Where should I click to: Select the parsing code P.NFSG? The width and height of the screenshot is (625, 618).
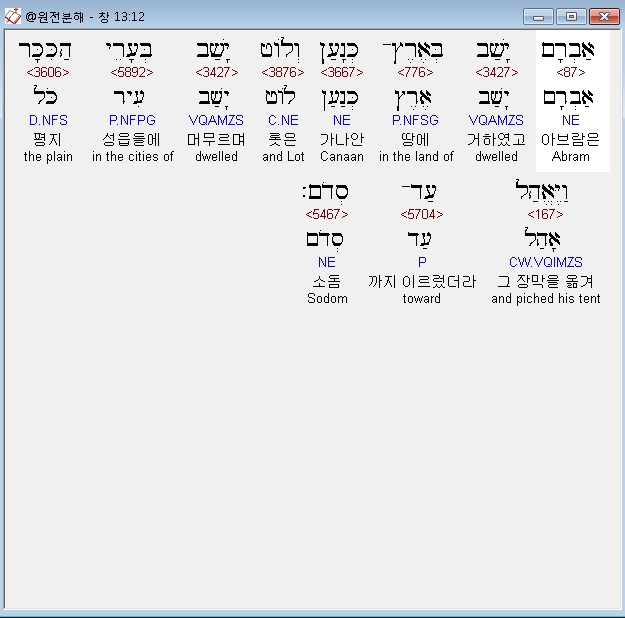[415, 120]
